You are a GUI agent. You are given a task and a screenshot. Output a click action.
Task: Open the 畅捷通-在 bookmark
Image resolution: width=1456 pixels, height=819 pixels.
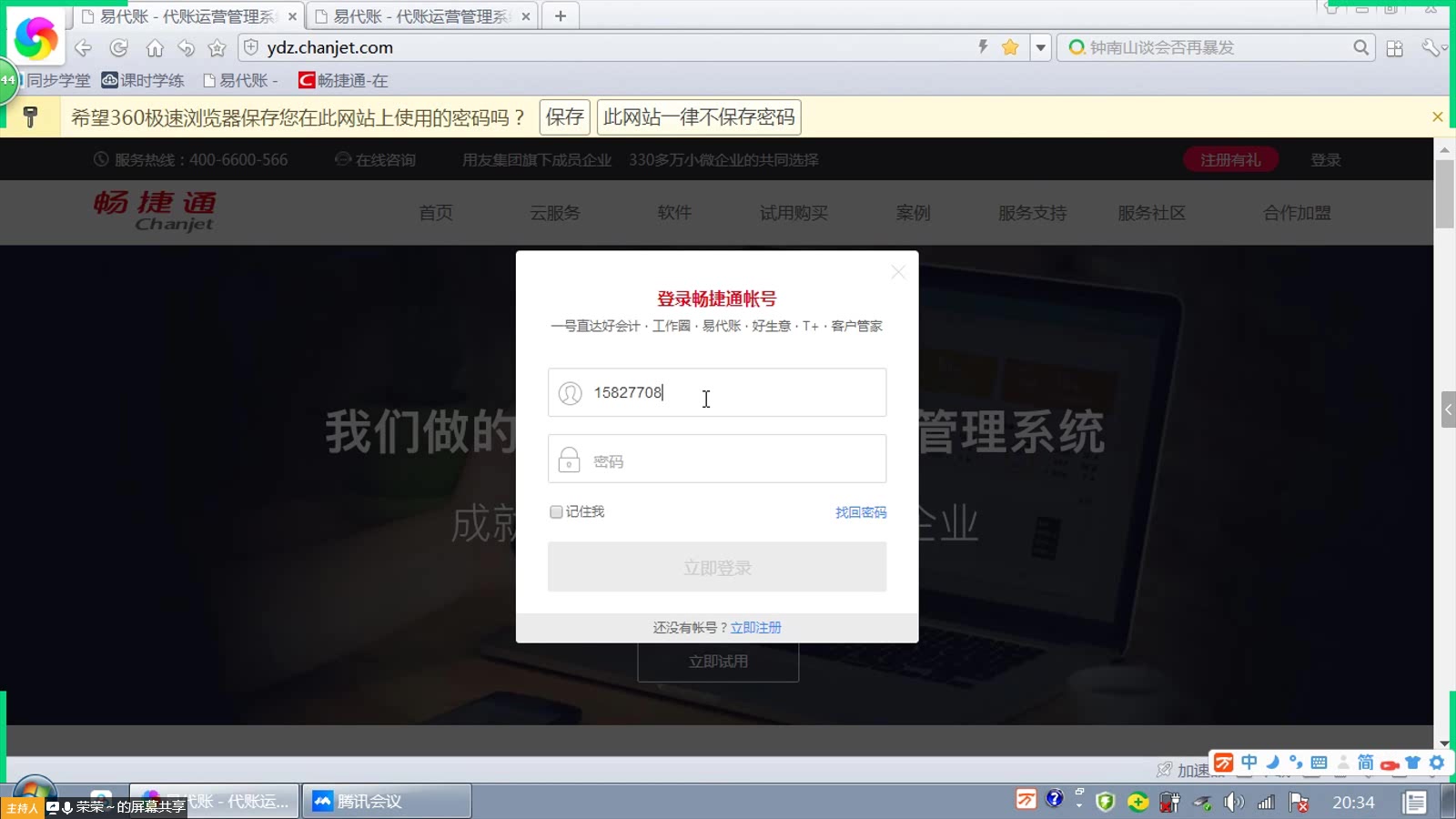343,80
